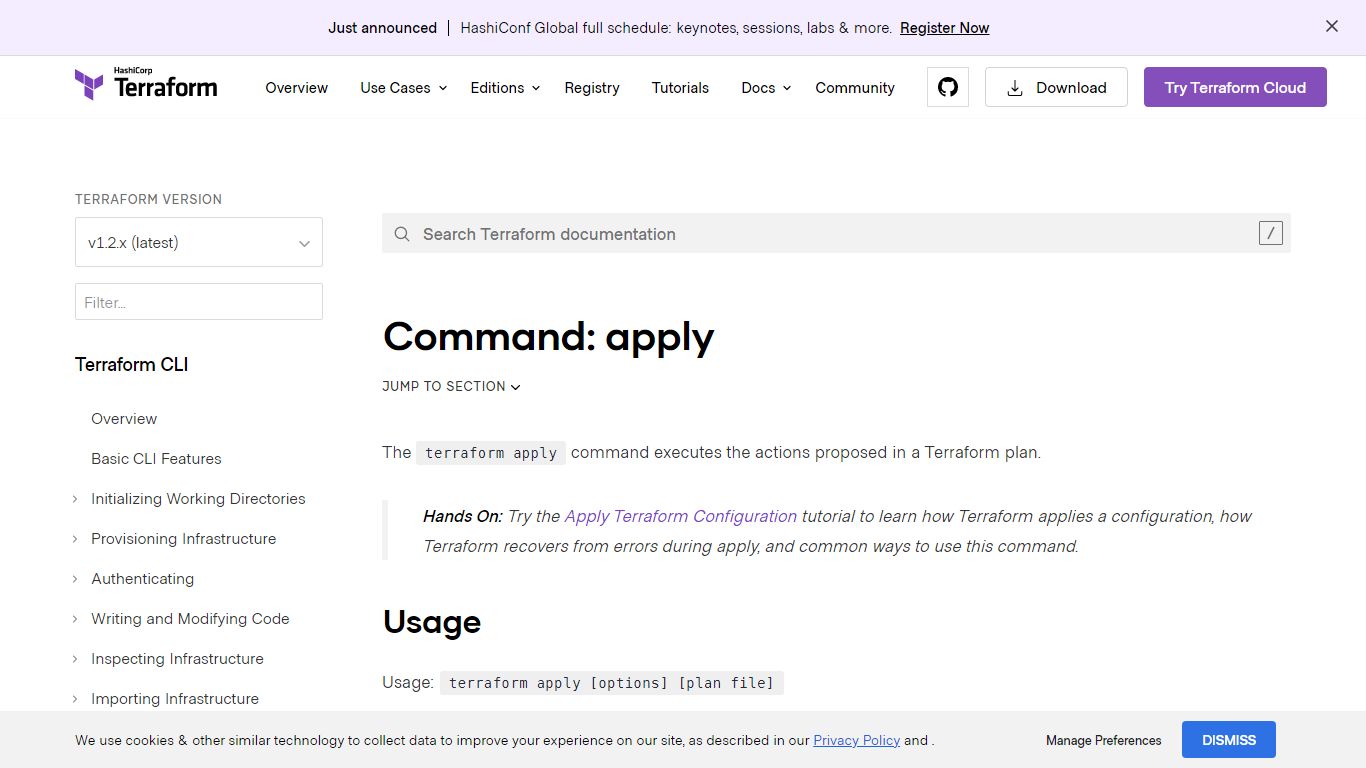Click the Terraform CLI sidebar heading
Image resolution: width=1366 pixels, height=768 pixels.
click(x=132, y=364)
